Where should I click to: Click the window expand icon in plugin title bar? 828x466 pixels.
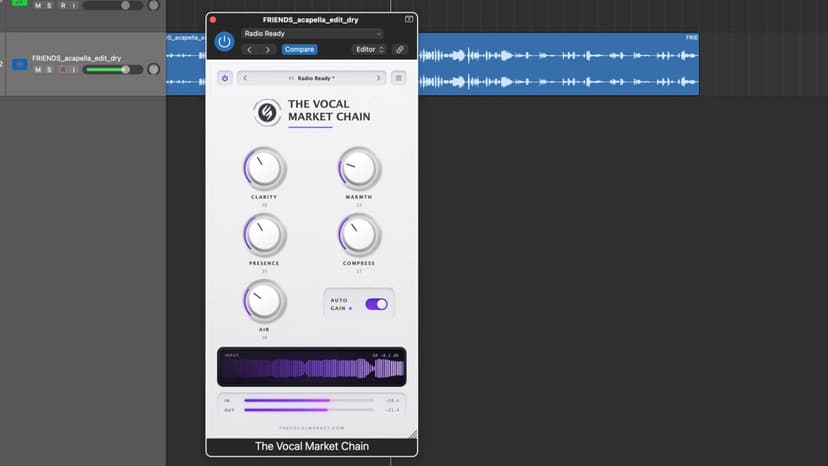pos(409,19)
